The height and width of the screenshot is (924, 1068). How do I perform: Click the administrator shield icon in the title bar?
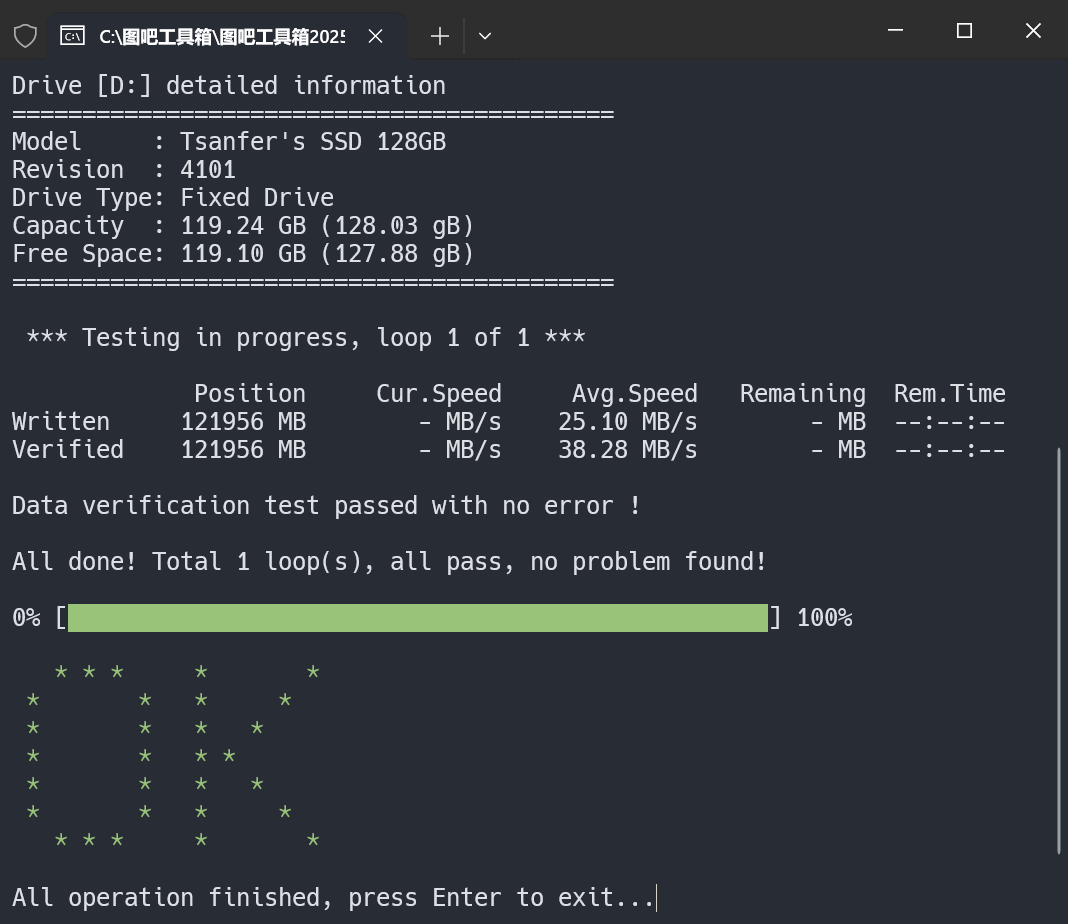(x=26, y=36)
